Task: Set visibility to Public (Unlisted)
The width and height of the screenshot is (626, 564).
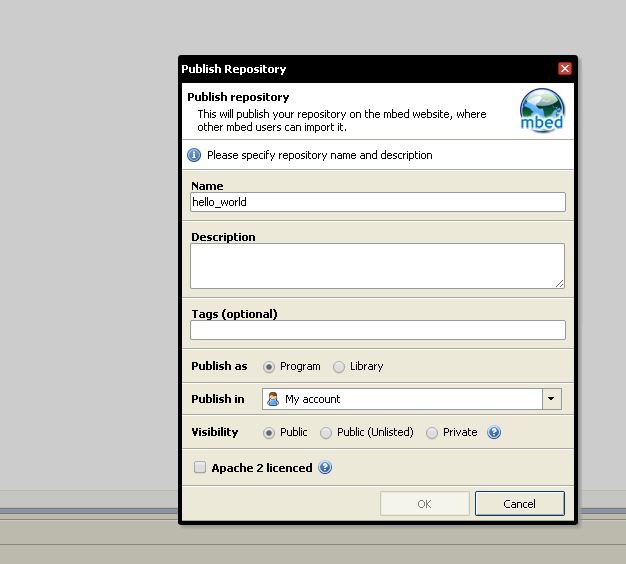Action: 326,433
